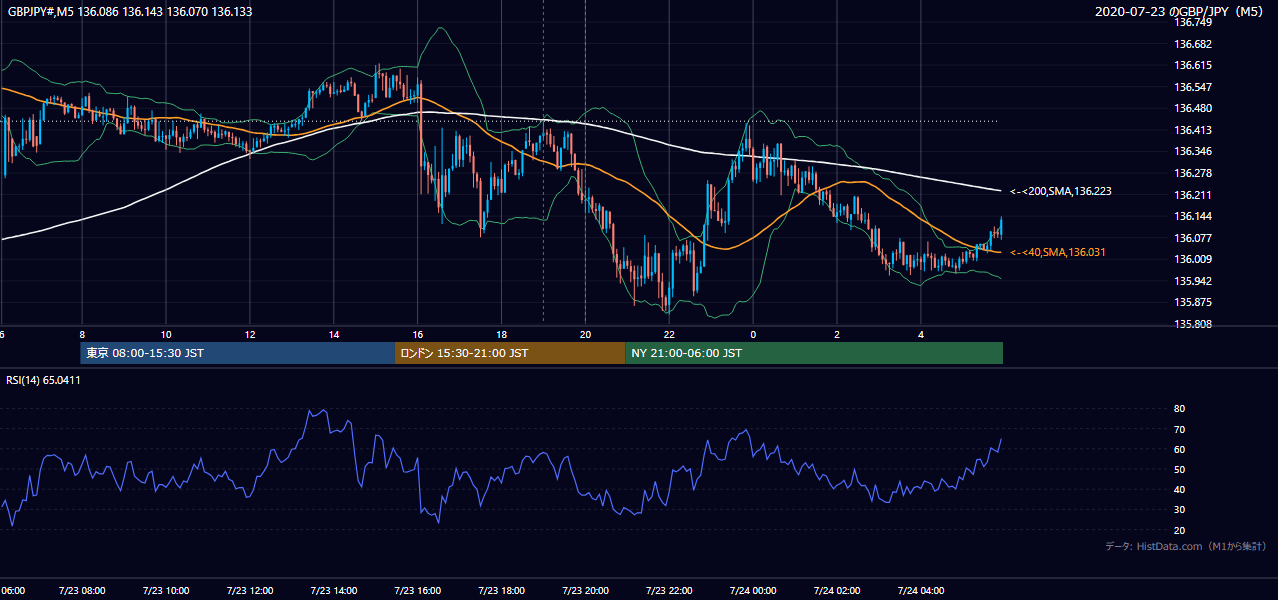Click the 7/23 08:00 time axis label
The width and height of the screenshot is (1278, 600).
(81, 591)
